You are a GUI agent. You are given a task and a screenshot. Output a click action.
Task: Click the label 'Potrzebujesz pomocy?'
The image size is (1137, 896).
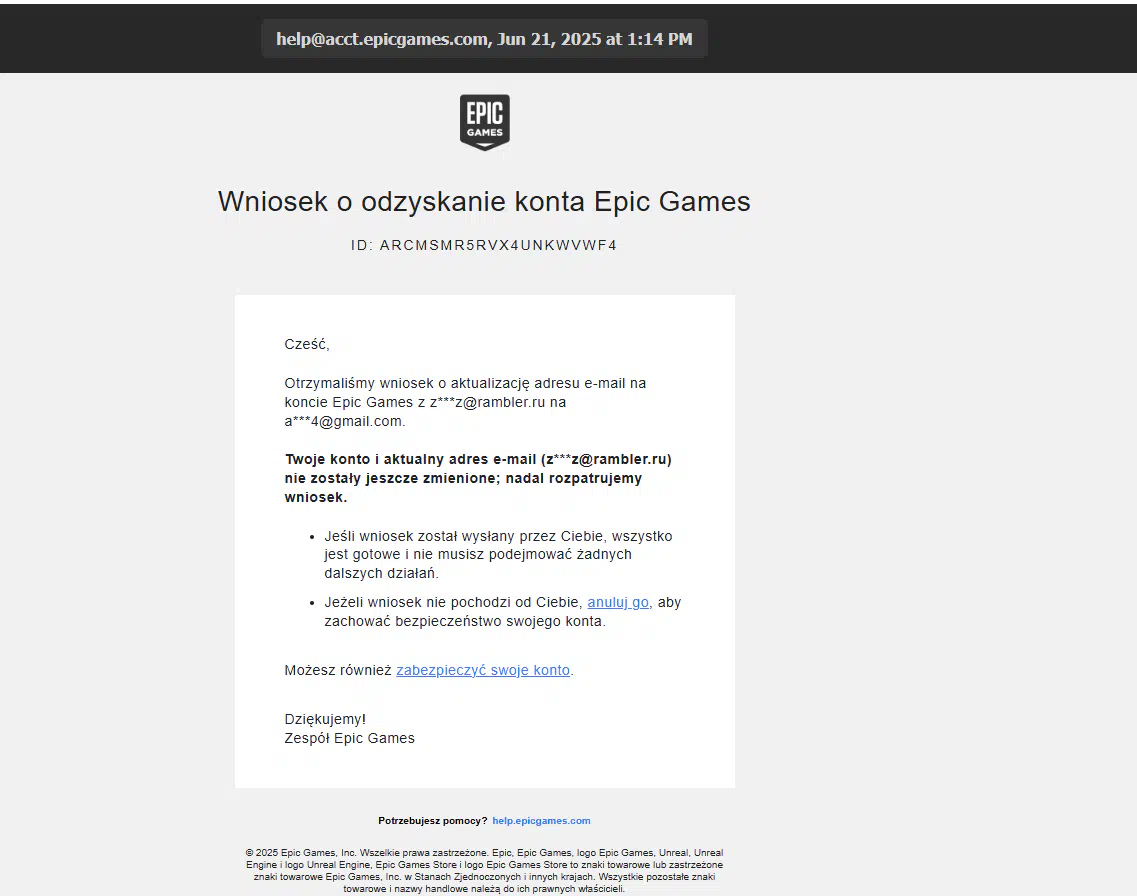433,821
